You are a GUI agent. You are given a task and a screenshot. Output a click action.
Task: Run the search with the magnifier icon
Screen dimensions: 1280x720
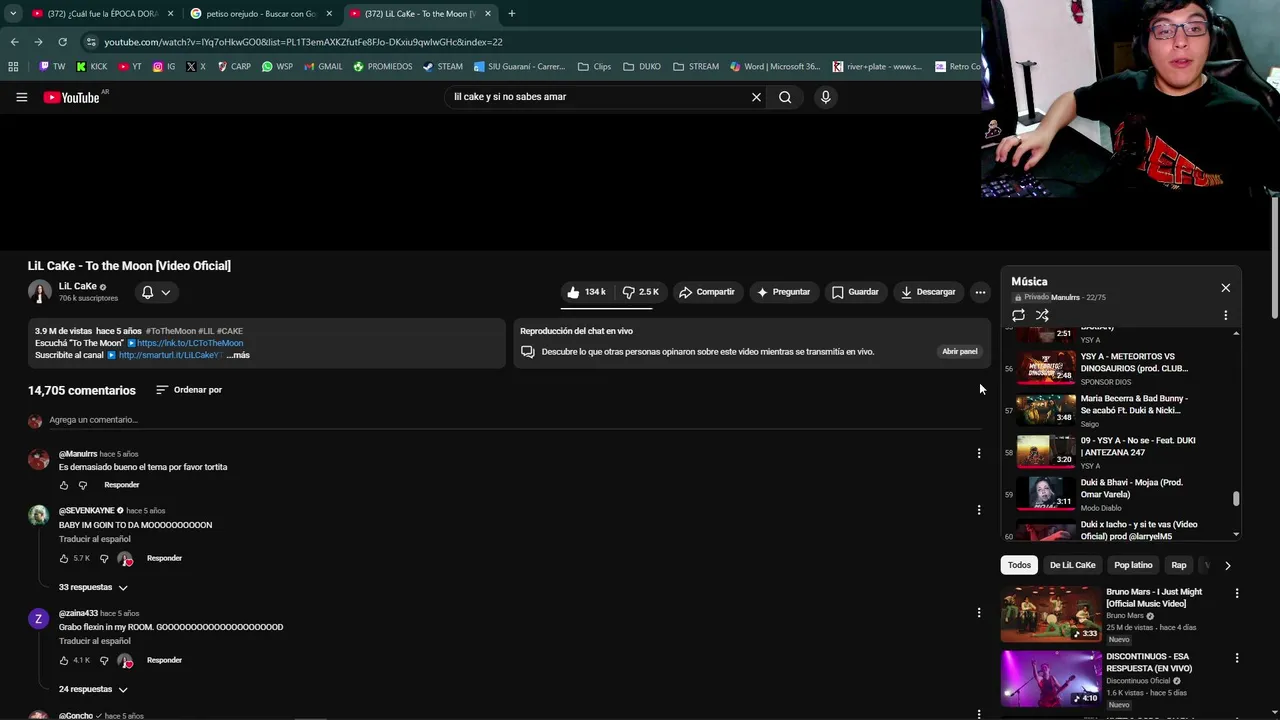(785, 97)
